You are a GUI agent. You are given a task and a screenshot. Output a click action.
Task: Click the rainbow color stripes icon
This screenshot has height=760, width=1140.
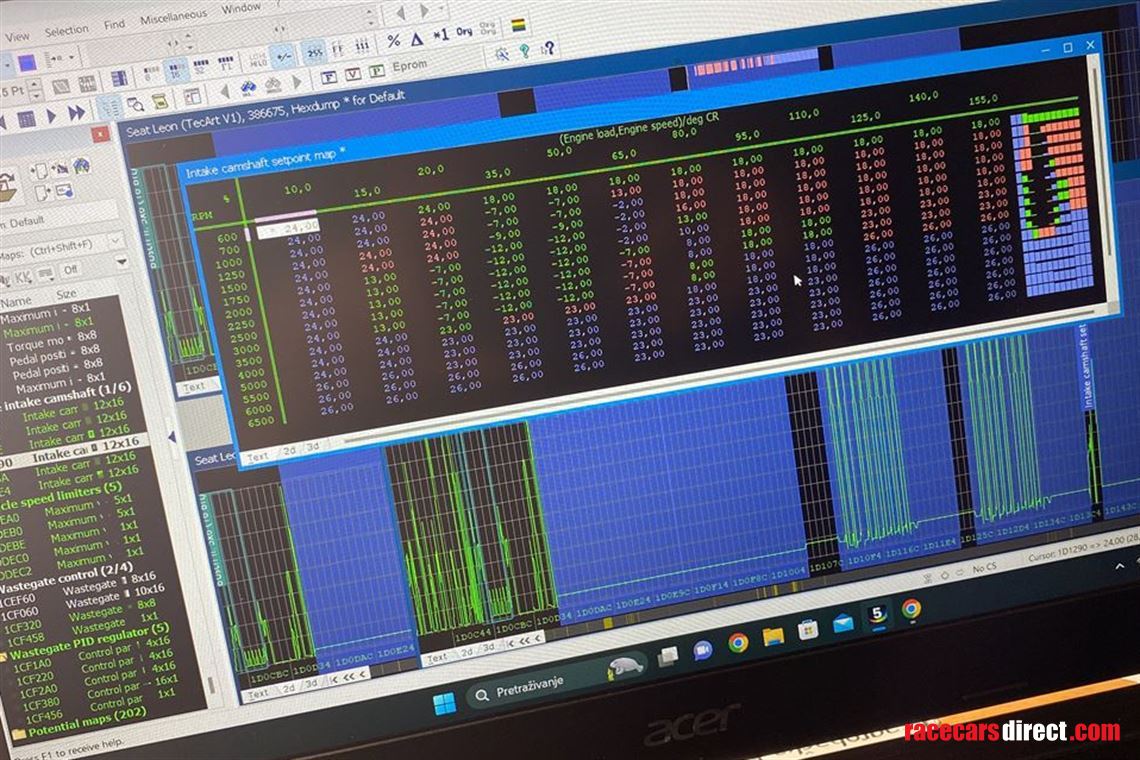click(519, 25)
